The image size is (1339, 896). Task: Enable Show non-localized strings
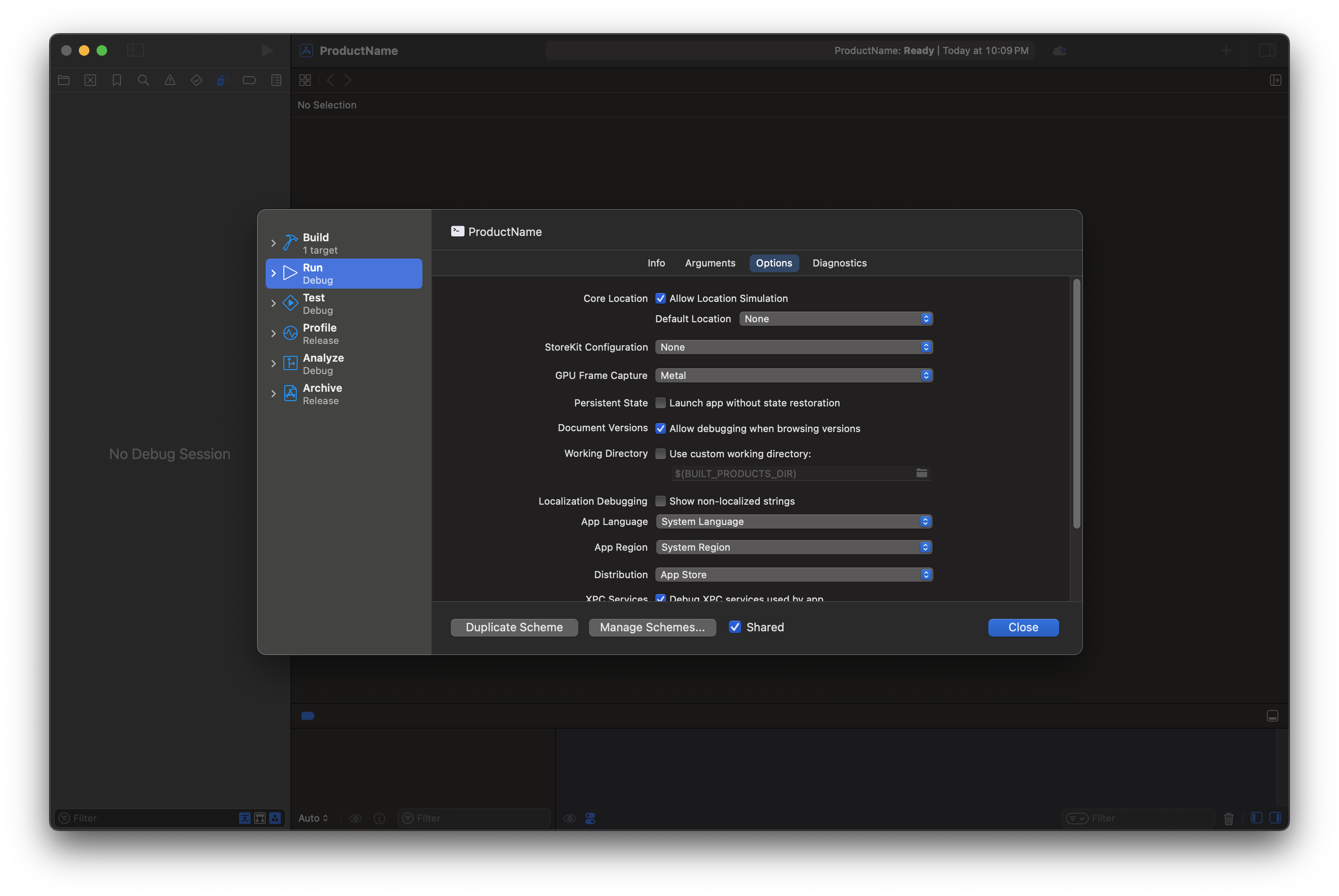click(x=660, y=501)
